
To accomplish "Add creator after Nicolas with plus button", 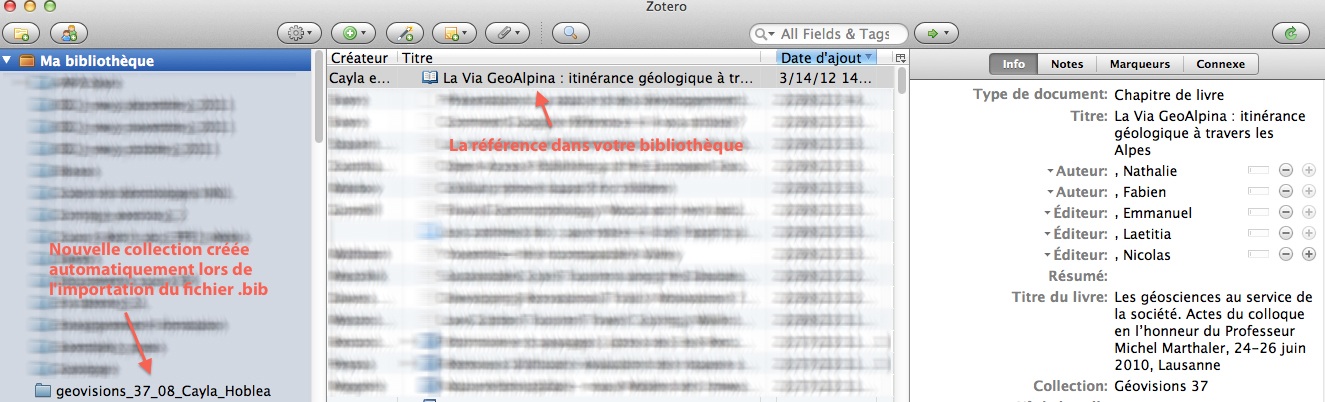I will [1309, 255].
